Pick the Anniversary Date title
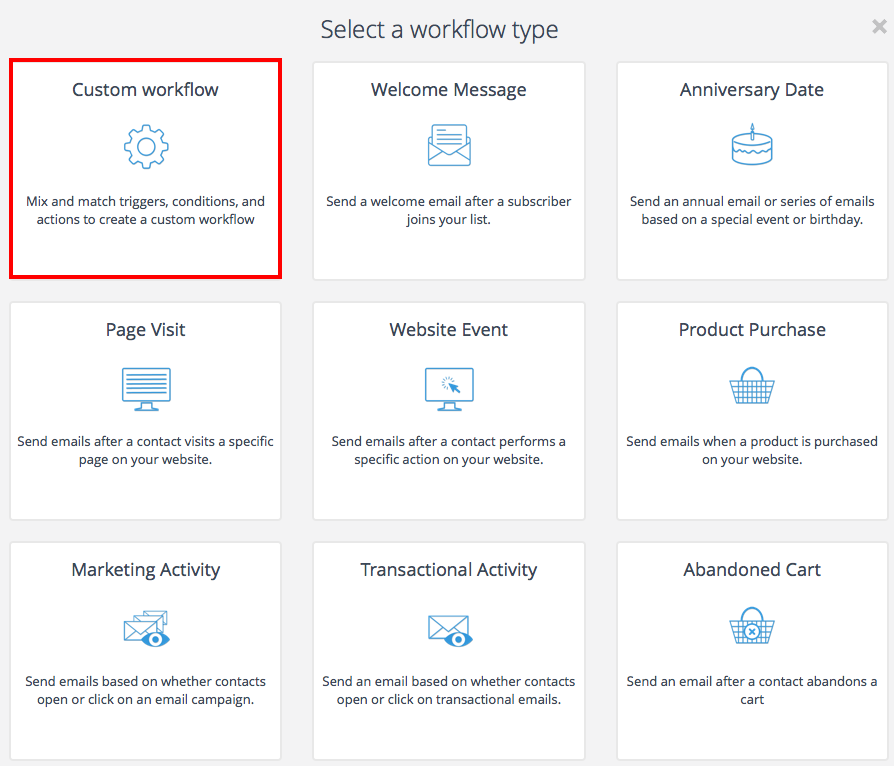The width and height of the screenshot is (894, 766). pyautogui.click(x=752, y=90)
